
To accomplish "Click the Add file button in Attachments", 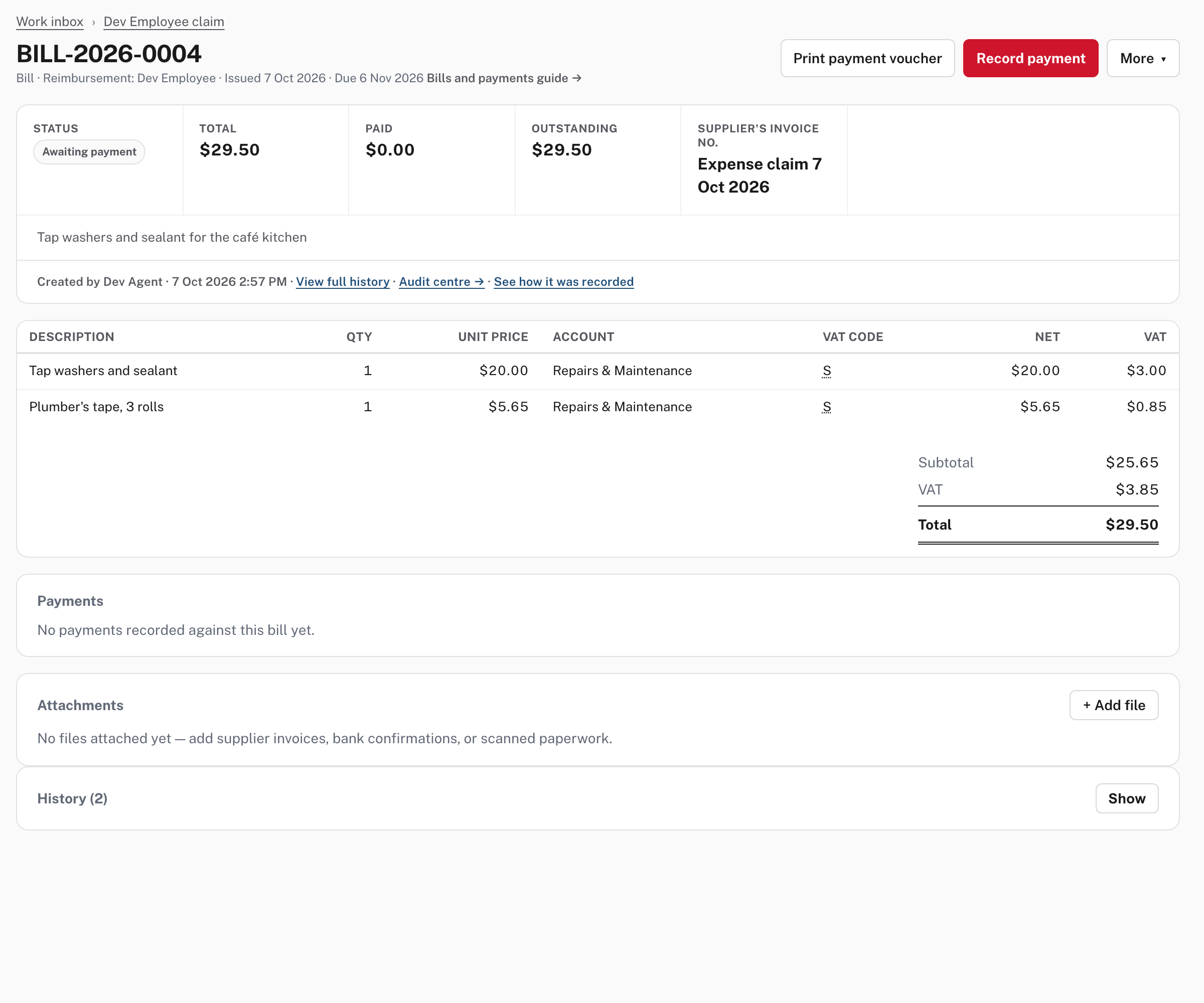I will tap(1113, 705).
